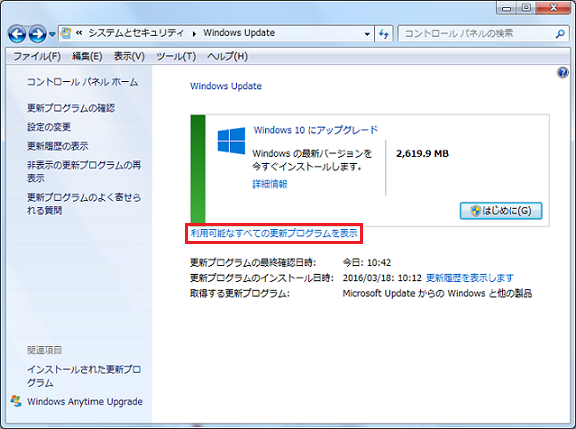Screen dimensions: 576x429
Task: Click 非表示の更新プログラムの再表示
Action: (x=84, y=172)
